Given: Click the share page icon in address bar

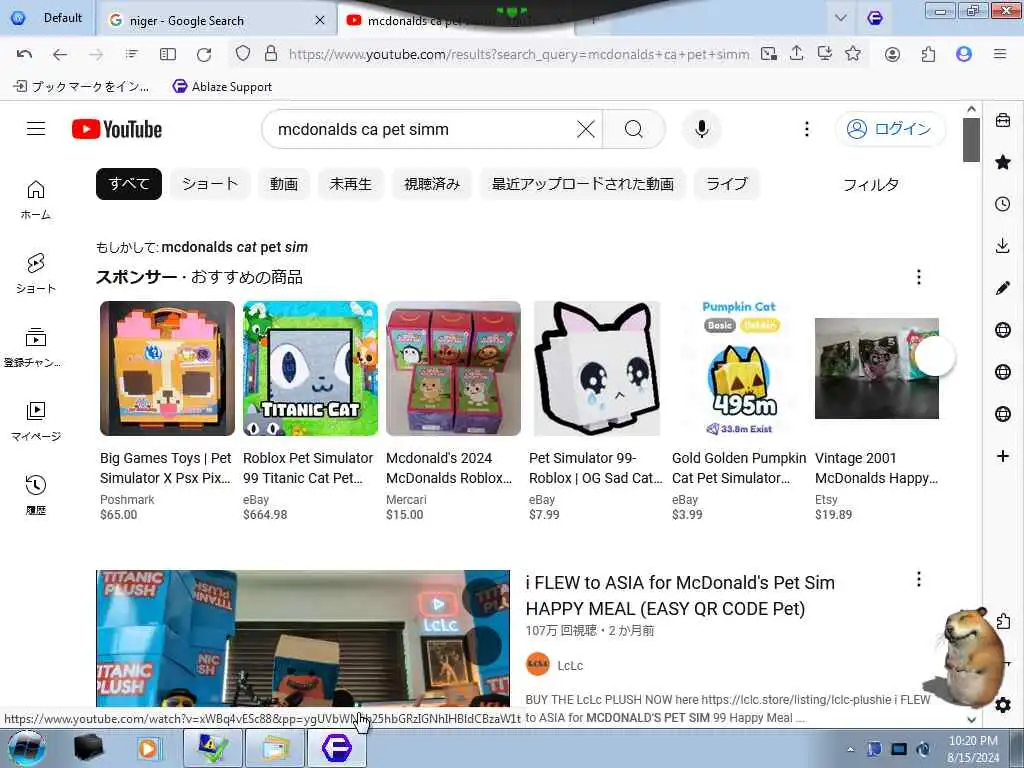Looking at the screenshot, I should tap(796, 54).
